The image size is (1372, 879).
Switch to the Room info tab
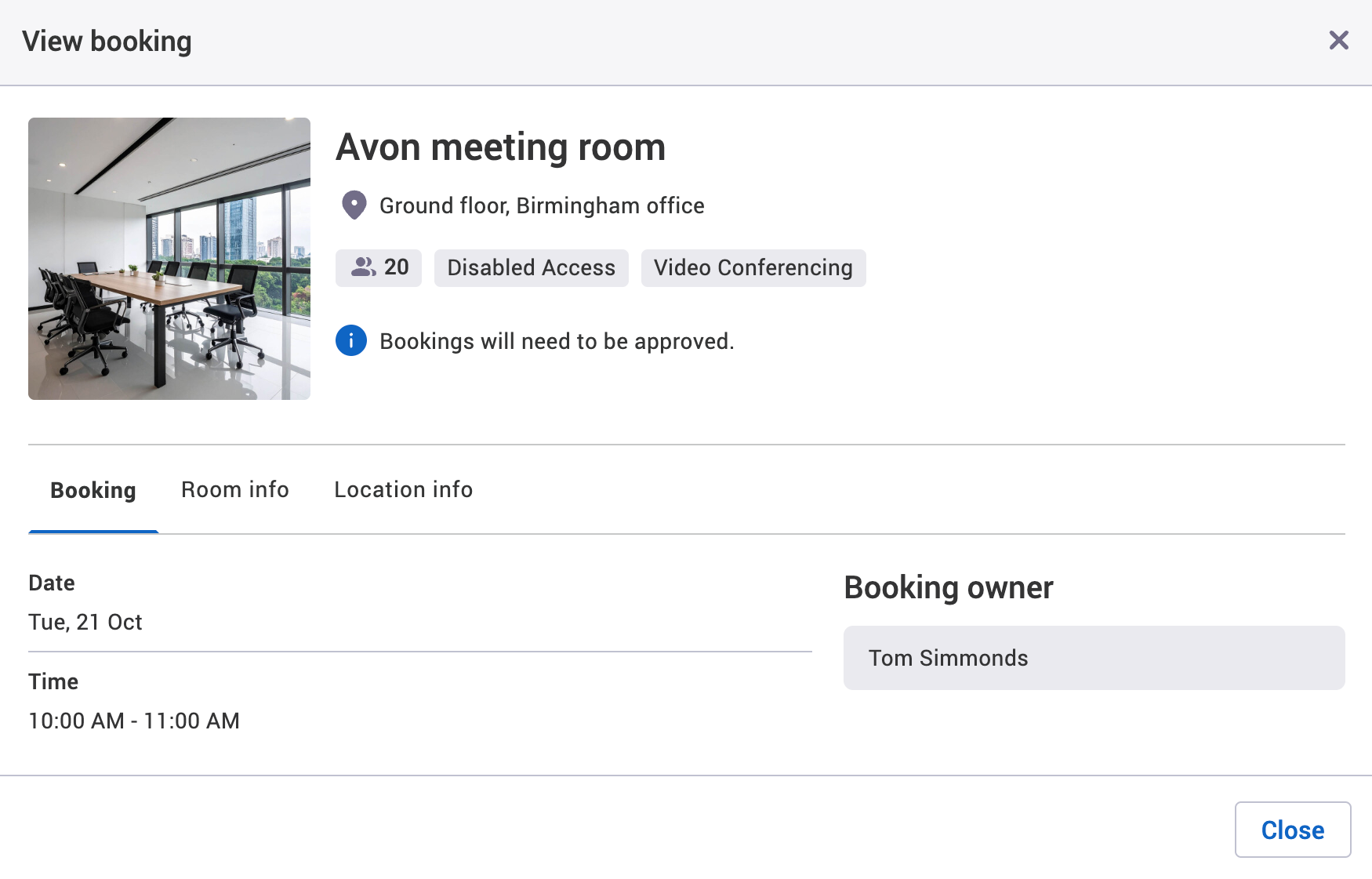234,489
